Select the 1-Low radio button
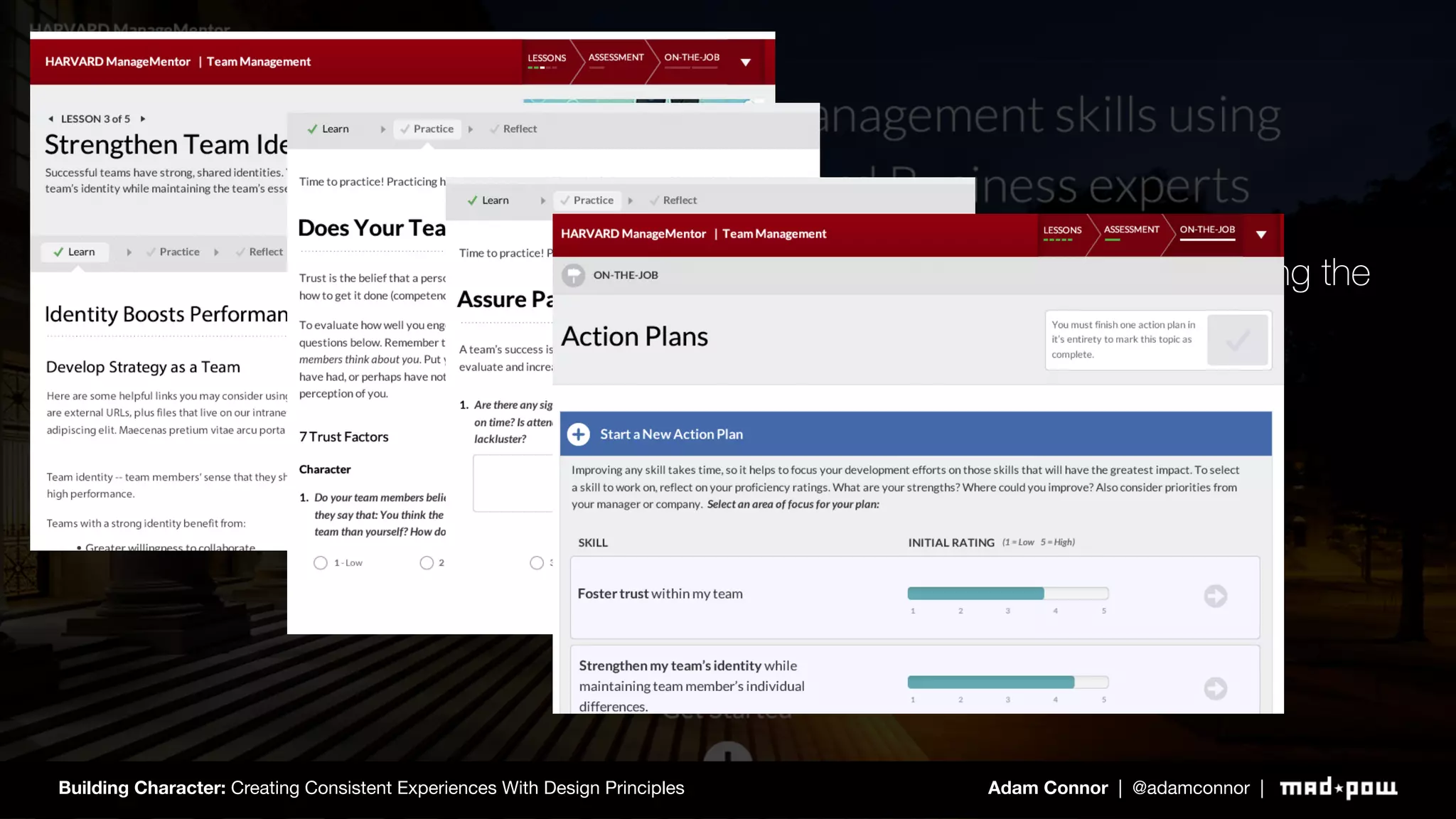 point(321,563)
